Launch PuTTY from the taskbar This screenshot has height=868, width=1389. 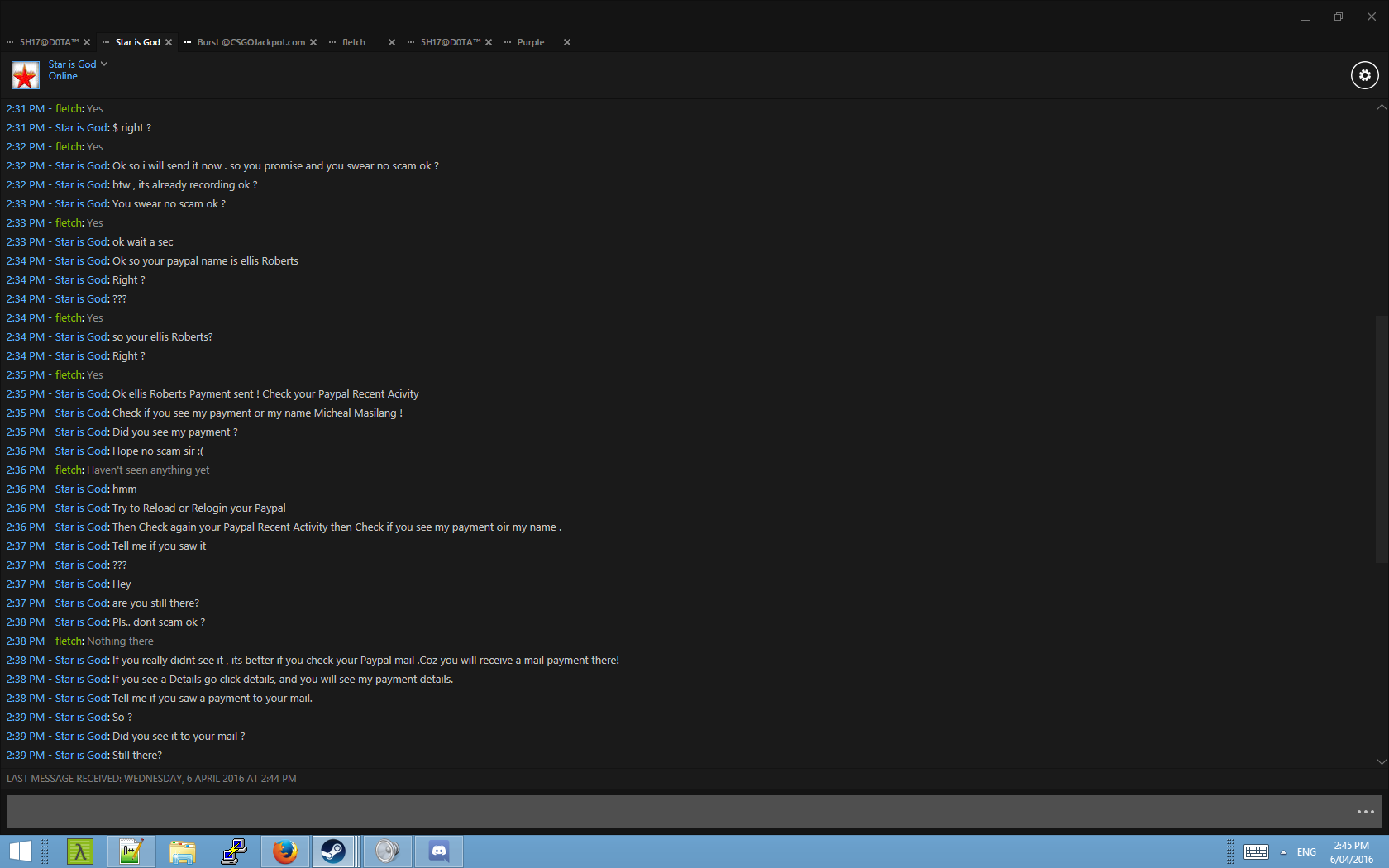[234, 851]
